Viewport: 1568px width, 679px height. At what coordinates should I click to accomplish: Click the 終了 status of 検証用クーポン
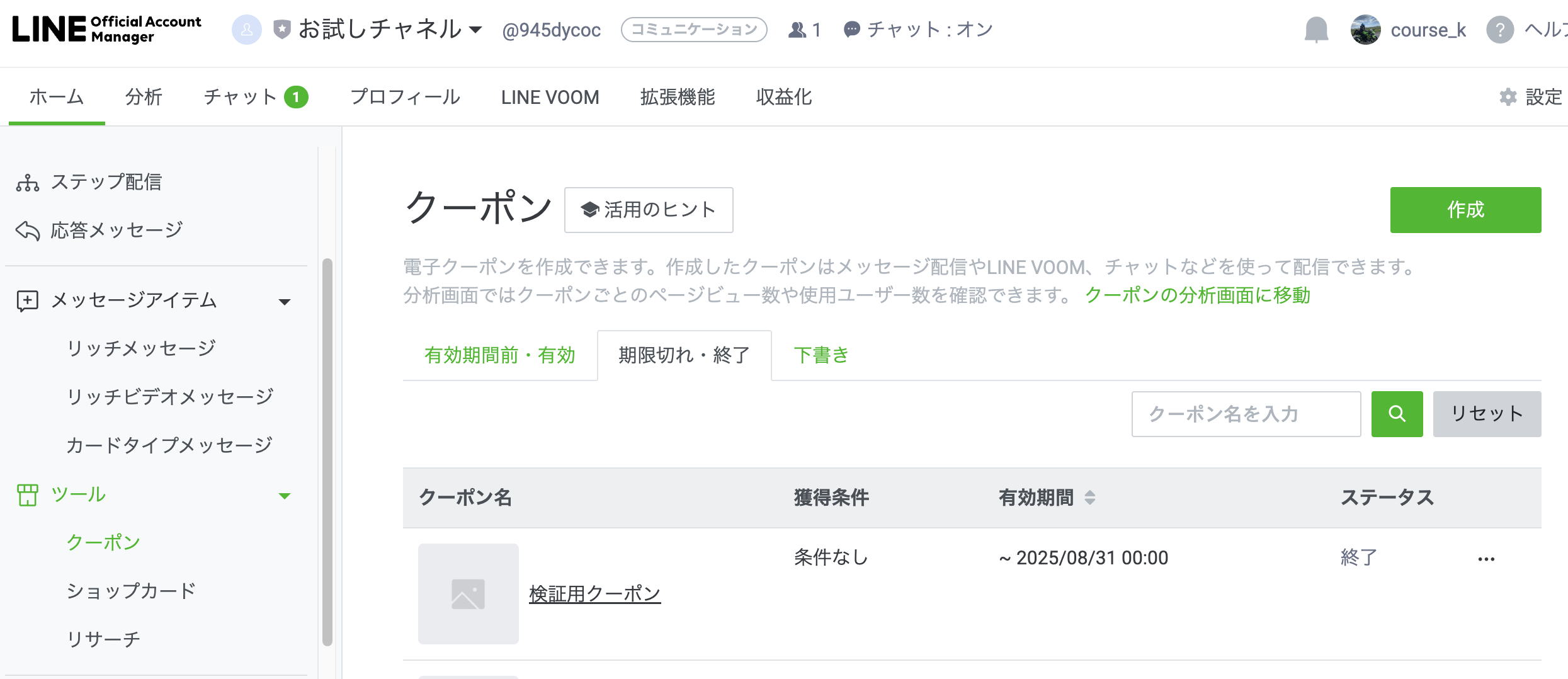tap(1359, 557)
